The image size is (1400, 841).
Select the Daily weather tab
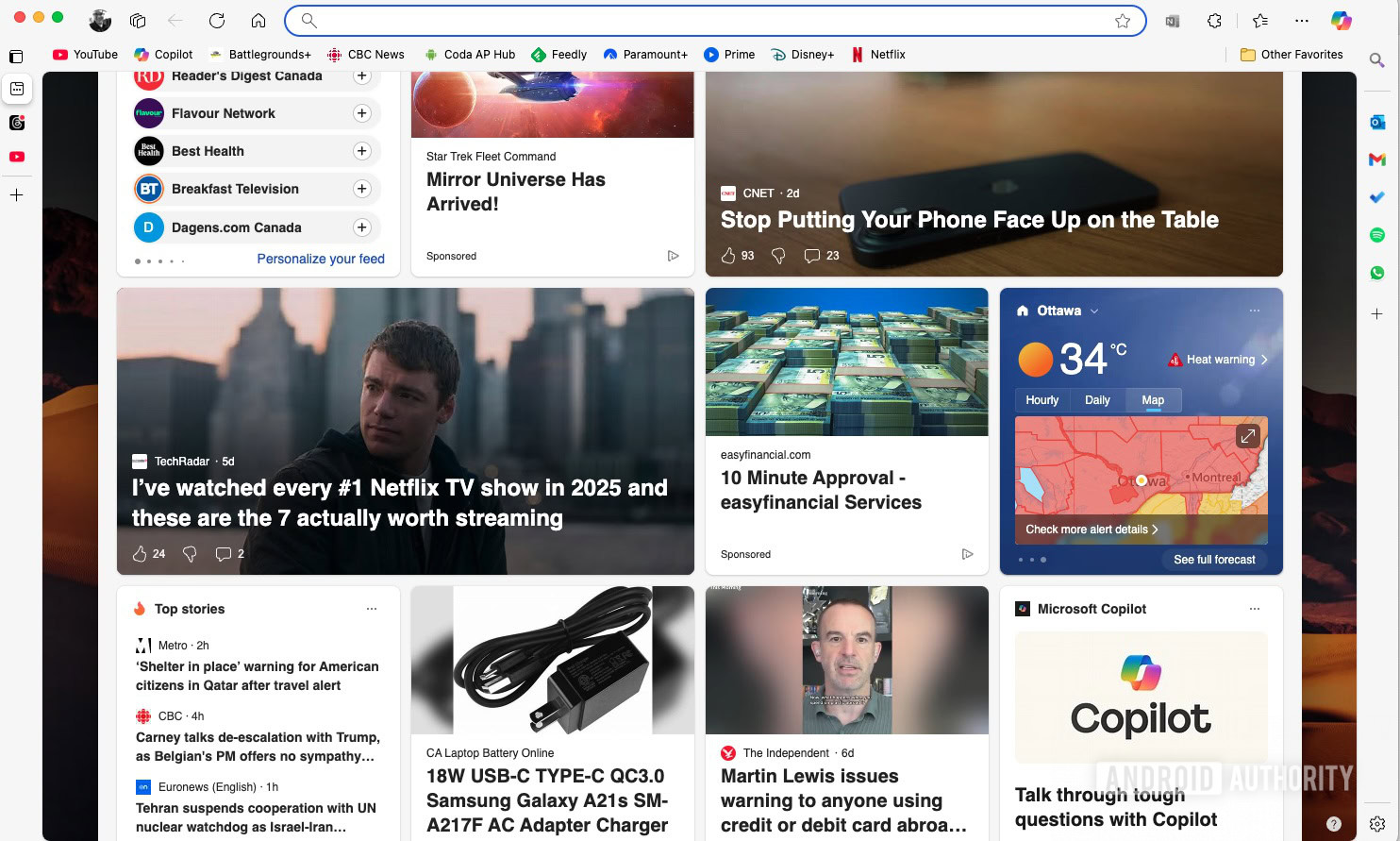(x=1097, y=400)
